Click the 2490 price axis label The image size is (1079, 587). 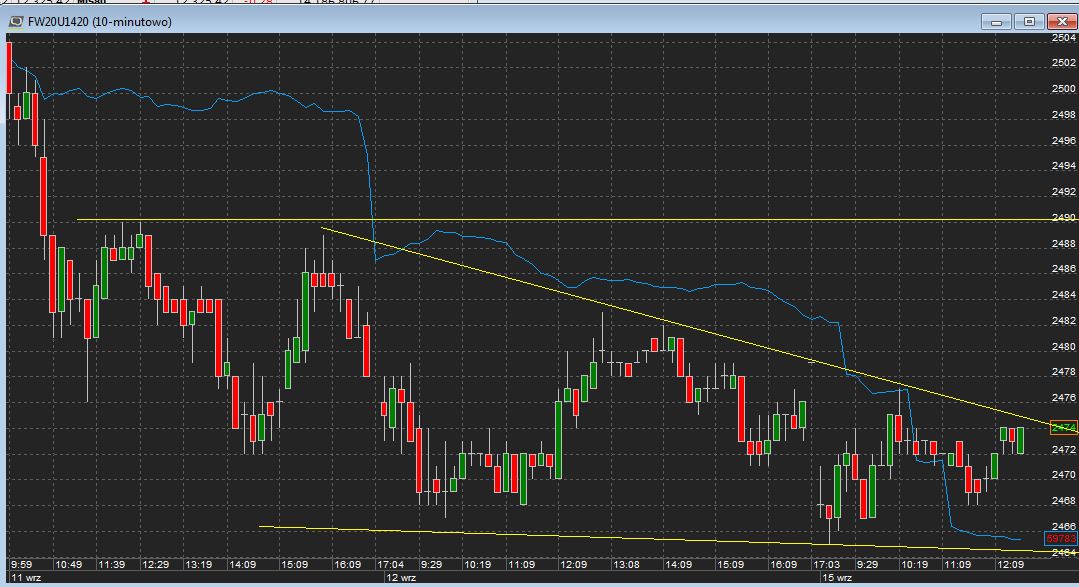point(1064,217)
